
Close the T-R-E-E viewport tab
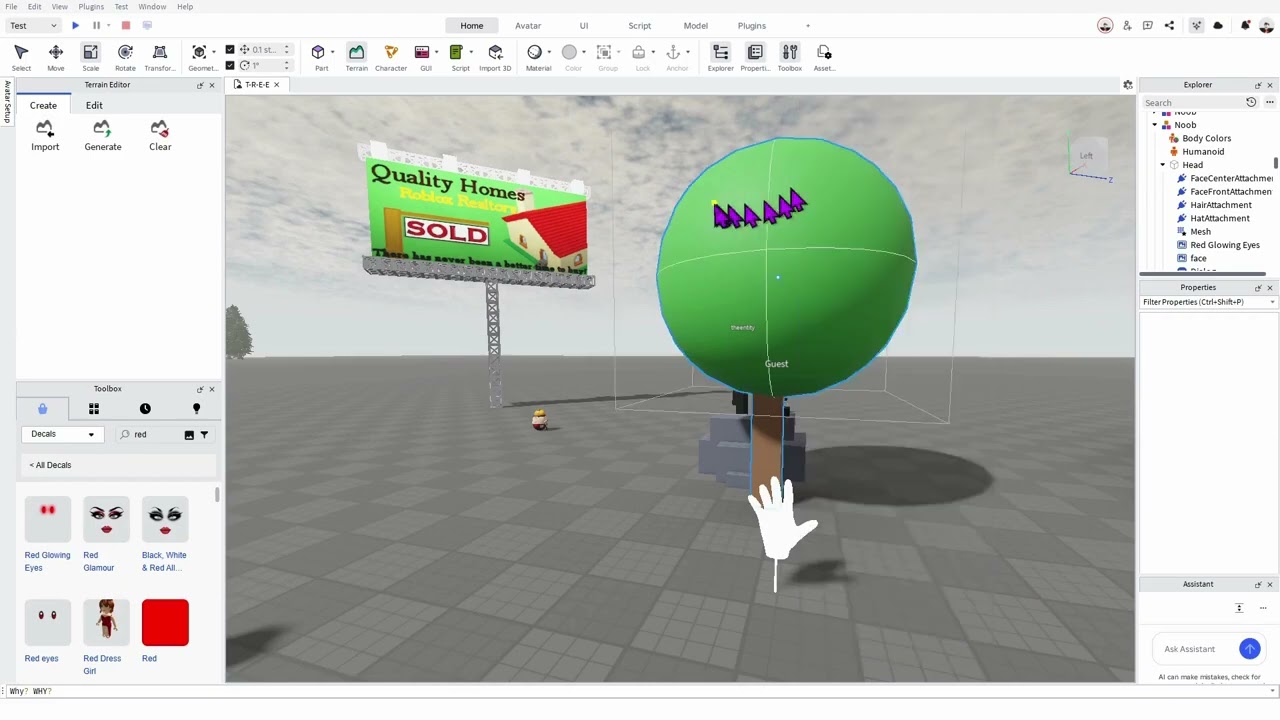(277, 85)
